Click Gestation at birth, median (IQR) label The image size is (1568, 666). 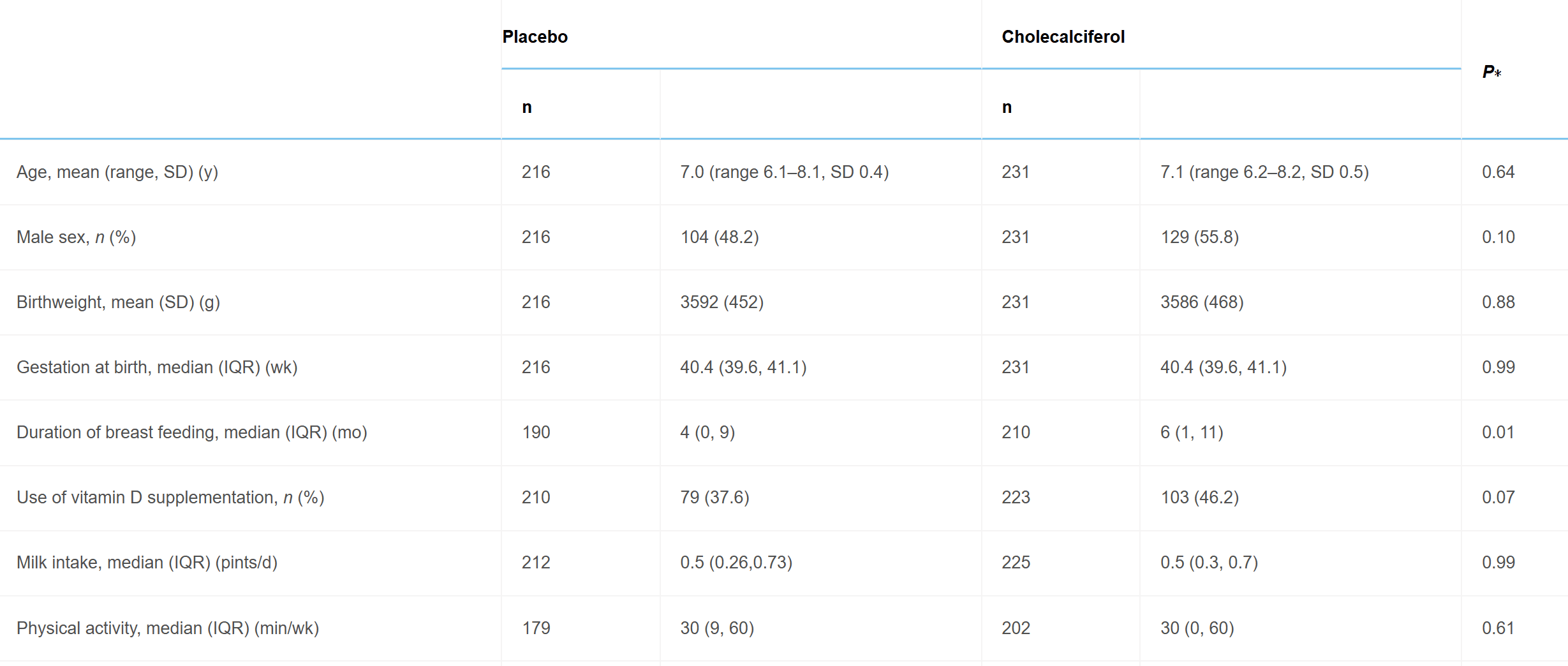point(157,367)
